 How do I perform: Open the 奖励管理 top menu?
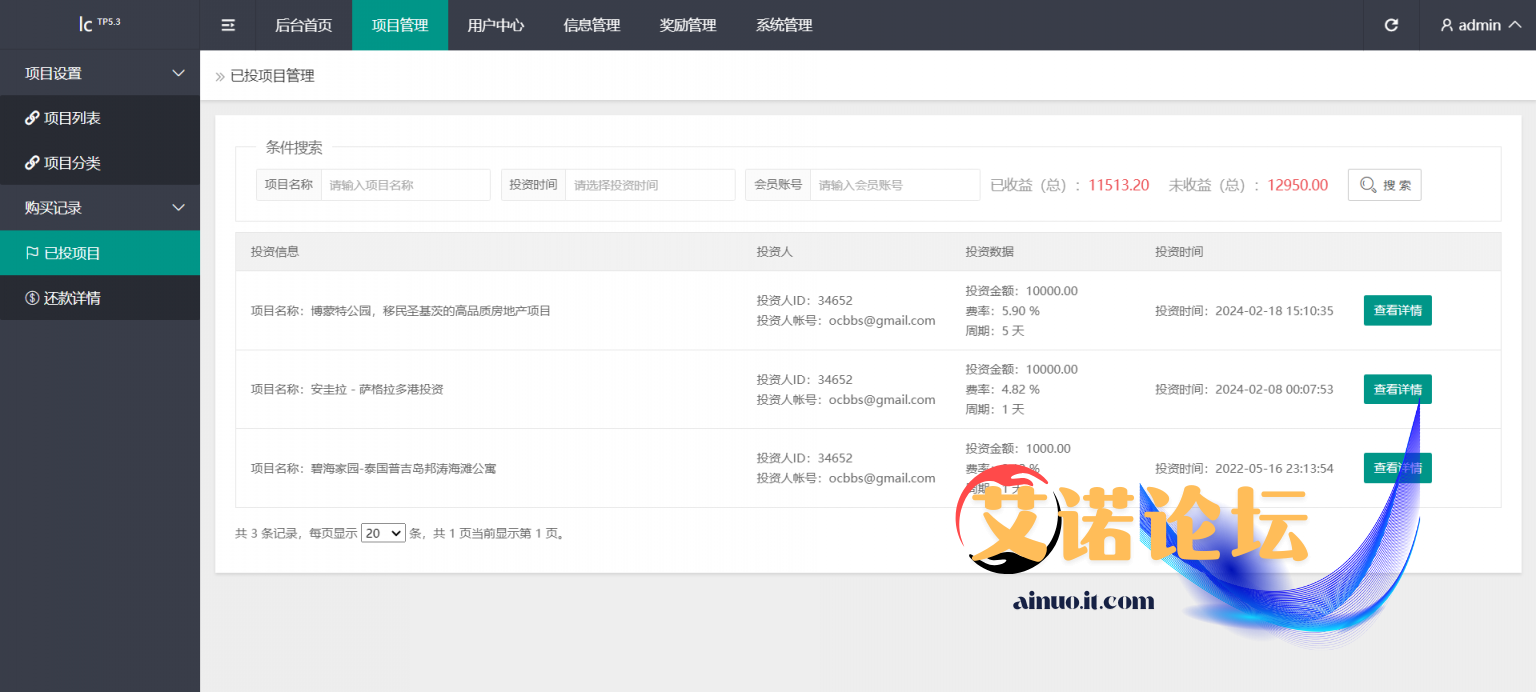[x=688, y=25]
